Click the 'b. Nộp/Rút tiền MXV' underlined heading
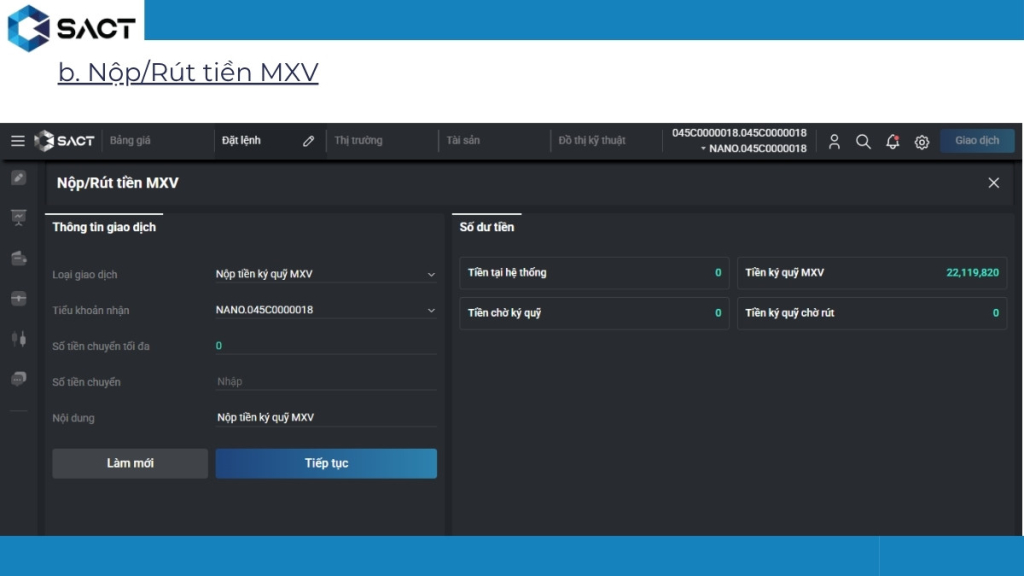1024x576 pixels. pyautogui.click(x=188, y=72)
